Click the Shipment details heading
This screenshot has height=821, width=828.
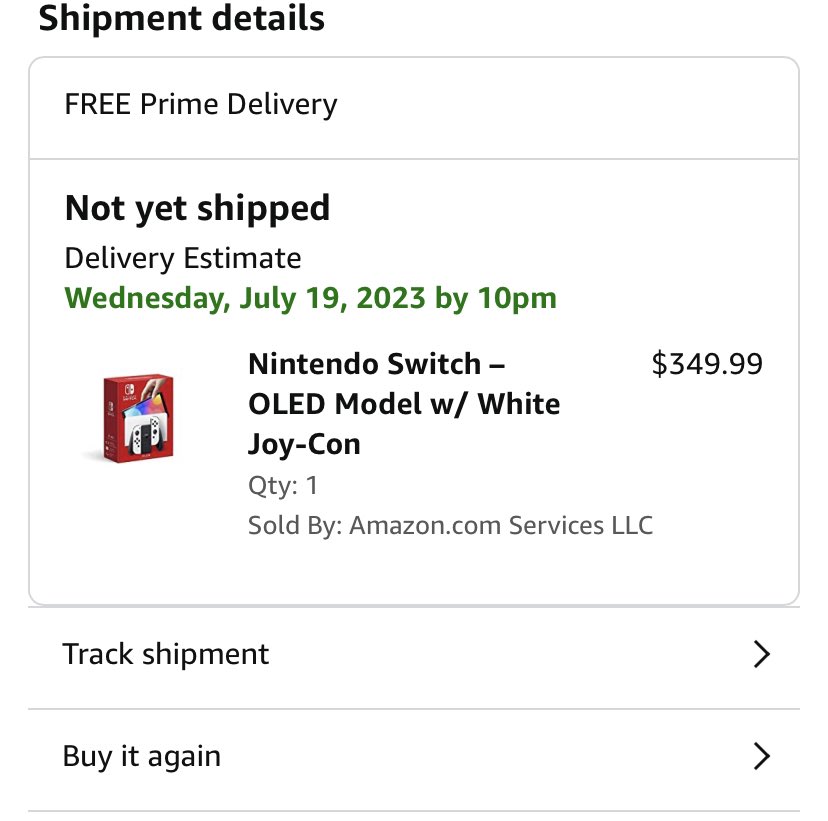click(181, 18)
